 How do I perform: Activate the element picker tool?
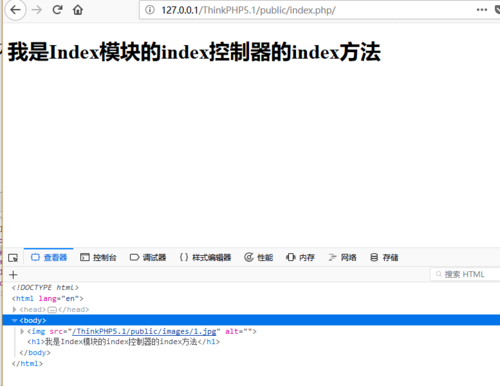(x=13, y=258)
